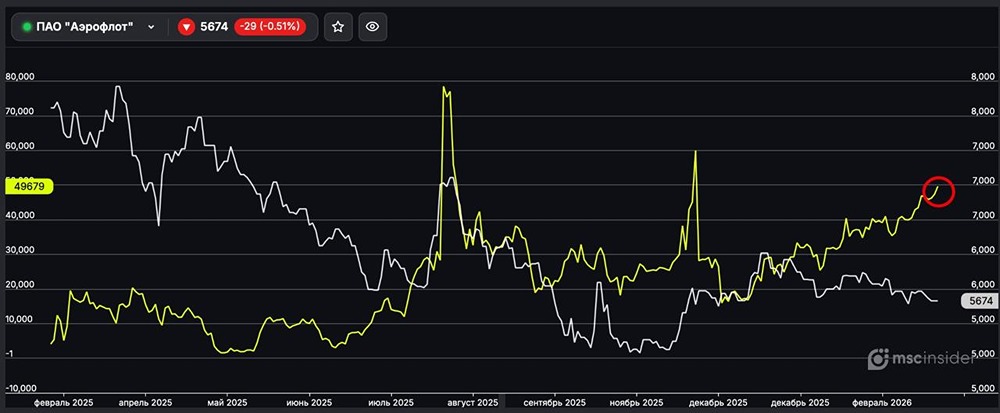The width and height of the screenshot is (1000, 413).
Task: Click the 40,000 left axis value
Action: point(20,216)
